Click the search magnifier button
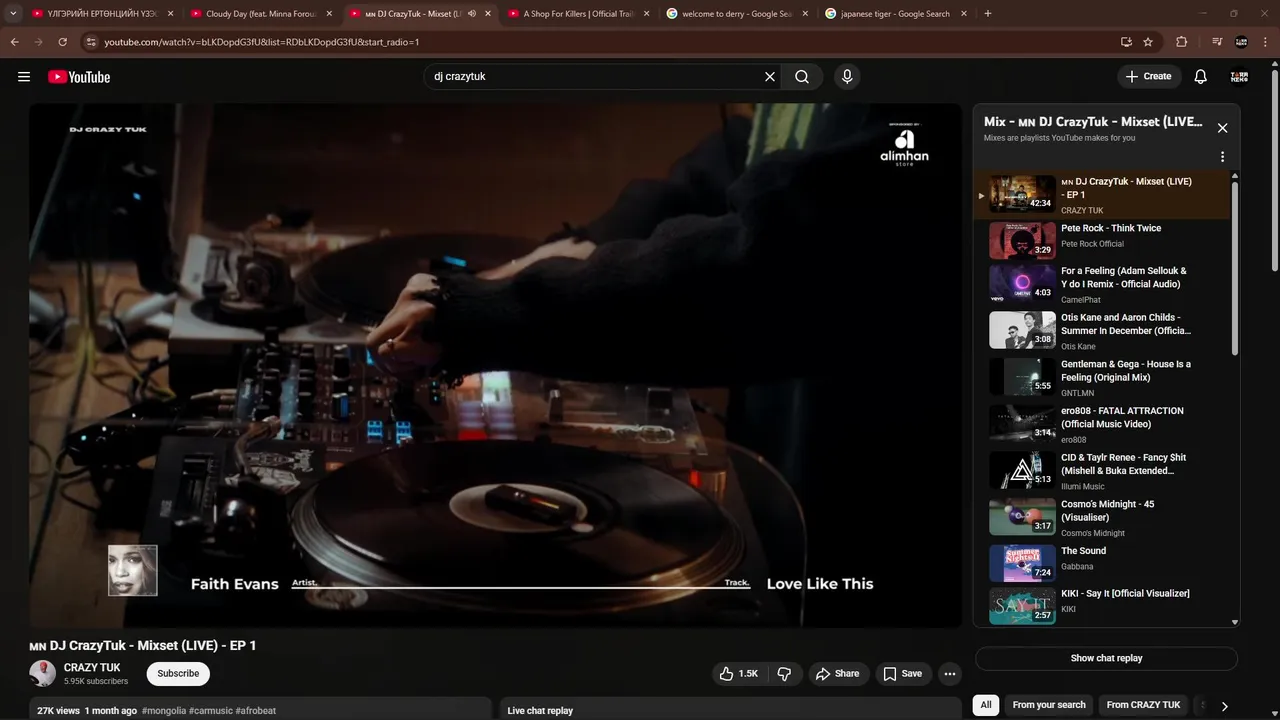 [x=802, y=77]
